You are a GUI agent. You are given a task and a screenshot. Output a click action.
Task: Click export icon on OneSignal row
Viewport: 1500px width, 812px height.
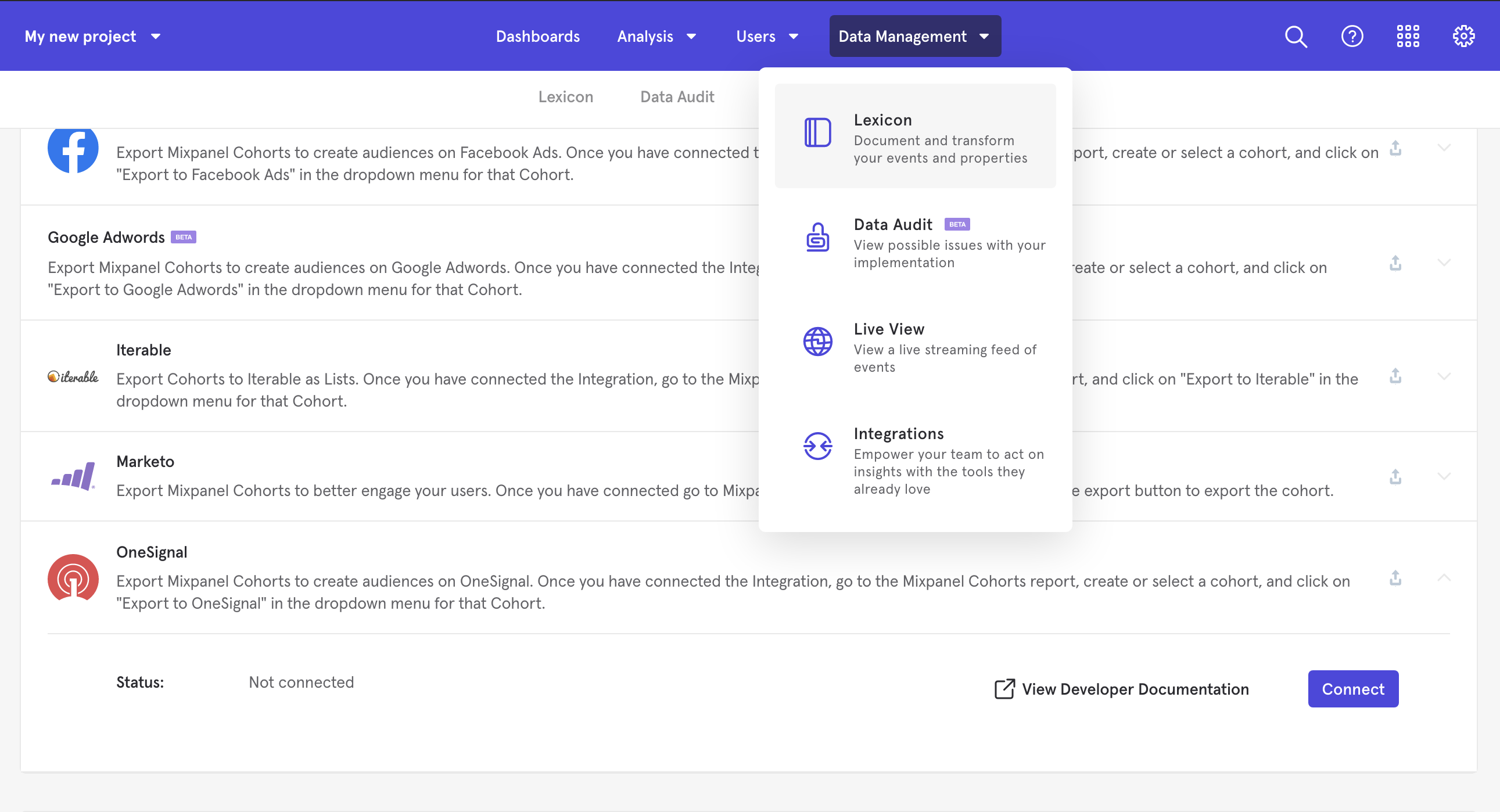click(x=1395, y=577)
